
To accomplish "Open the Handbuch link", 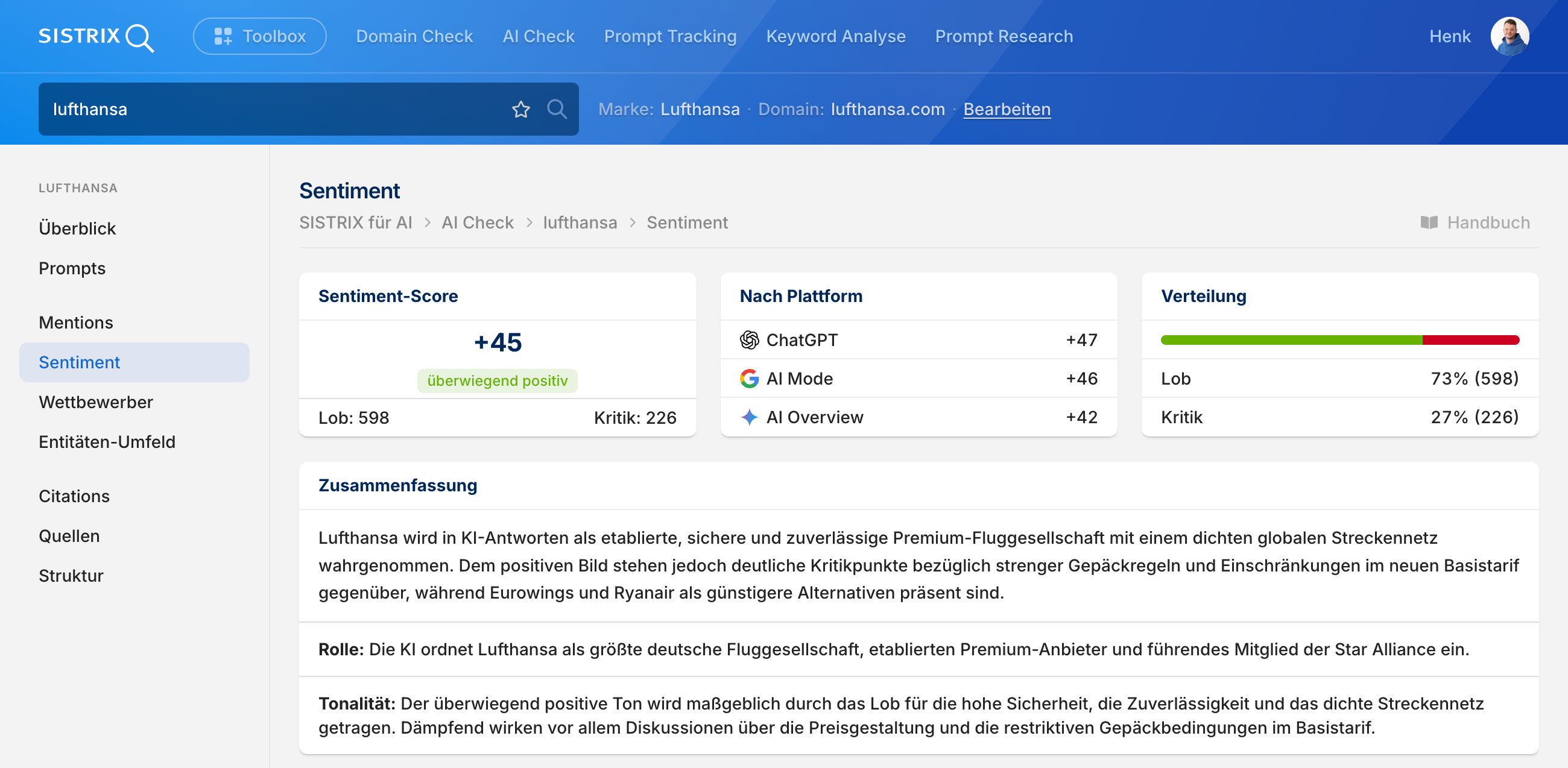I will pos(1475,222).
